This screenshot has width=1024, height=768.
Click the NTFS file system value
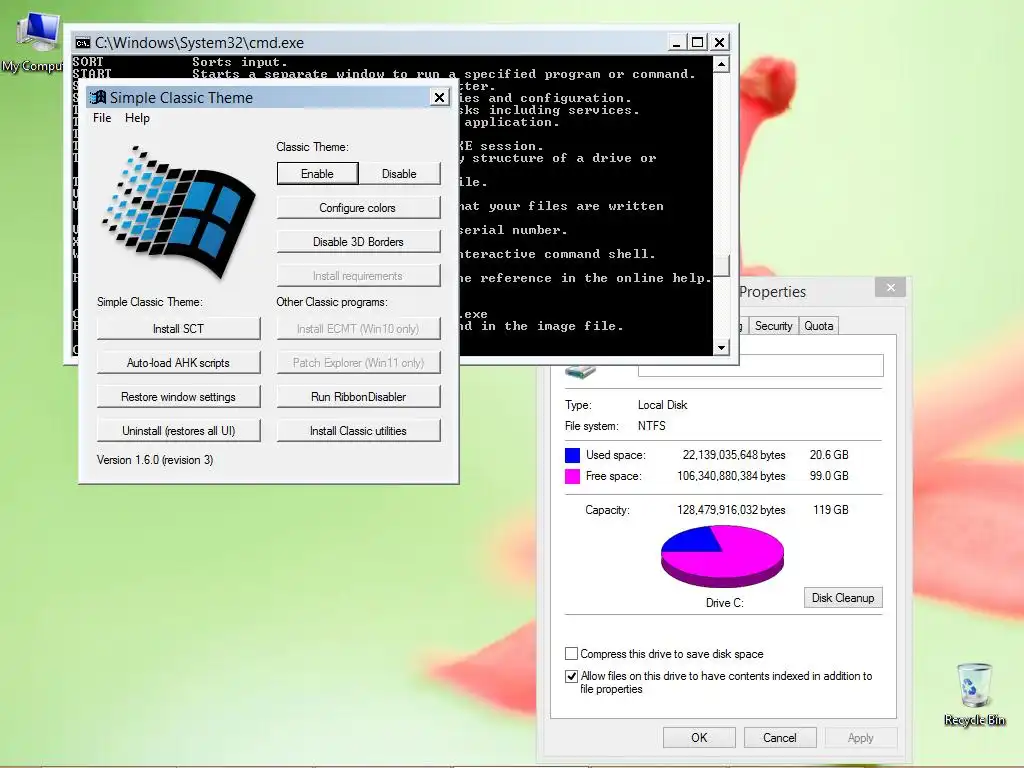coord(652,426)
